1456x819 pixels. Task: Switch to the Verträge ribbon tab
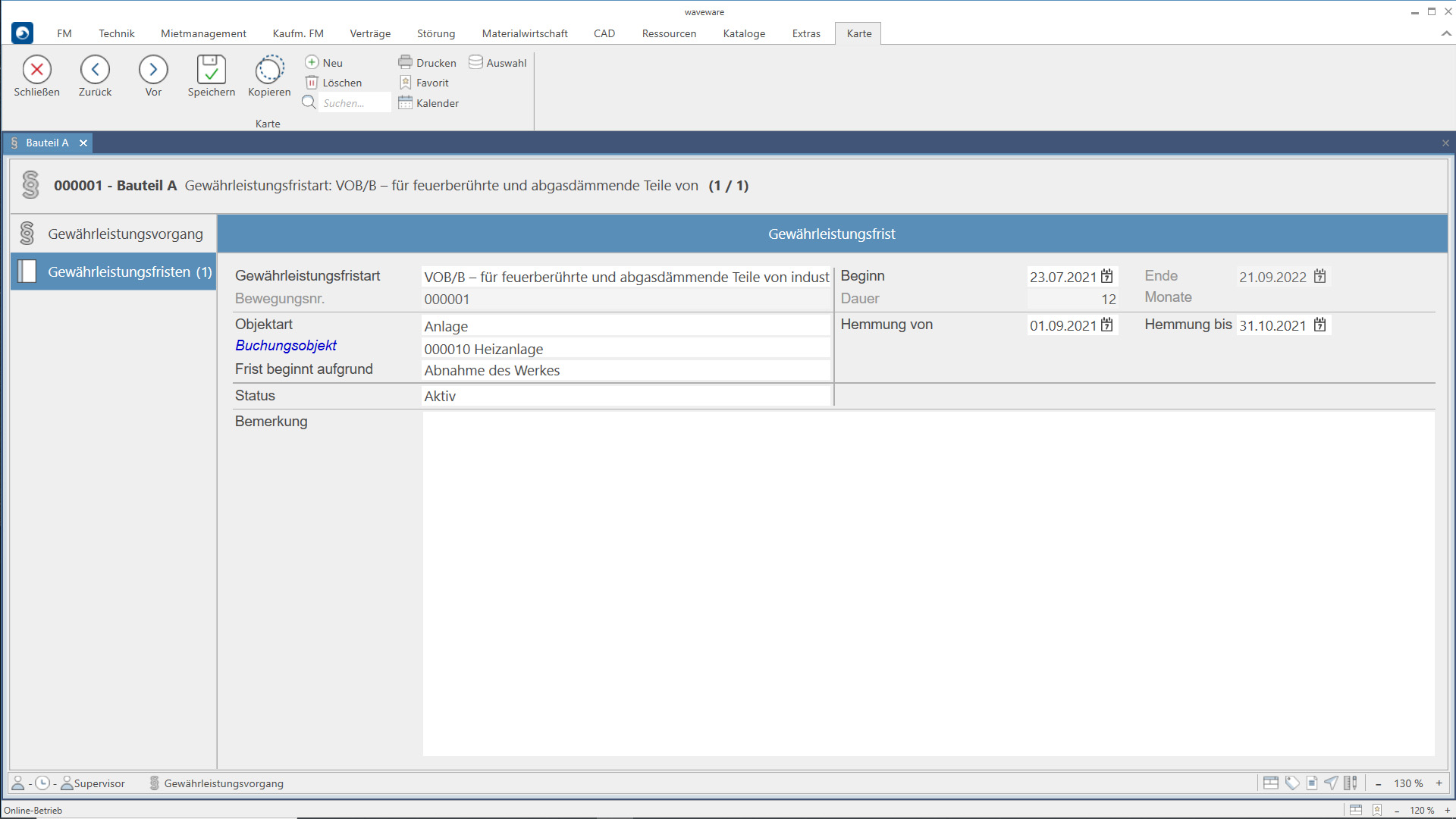coord(370,33)
